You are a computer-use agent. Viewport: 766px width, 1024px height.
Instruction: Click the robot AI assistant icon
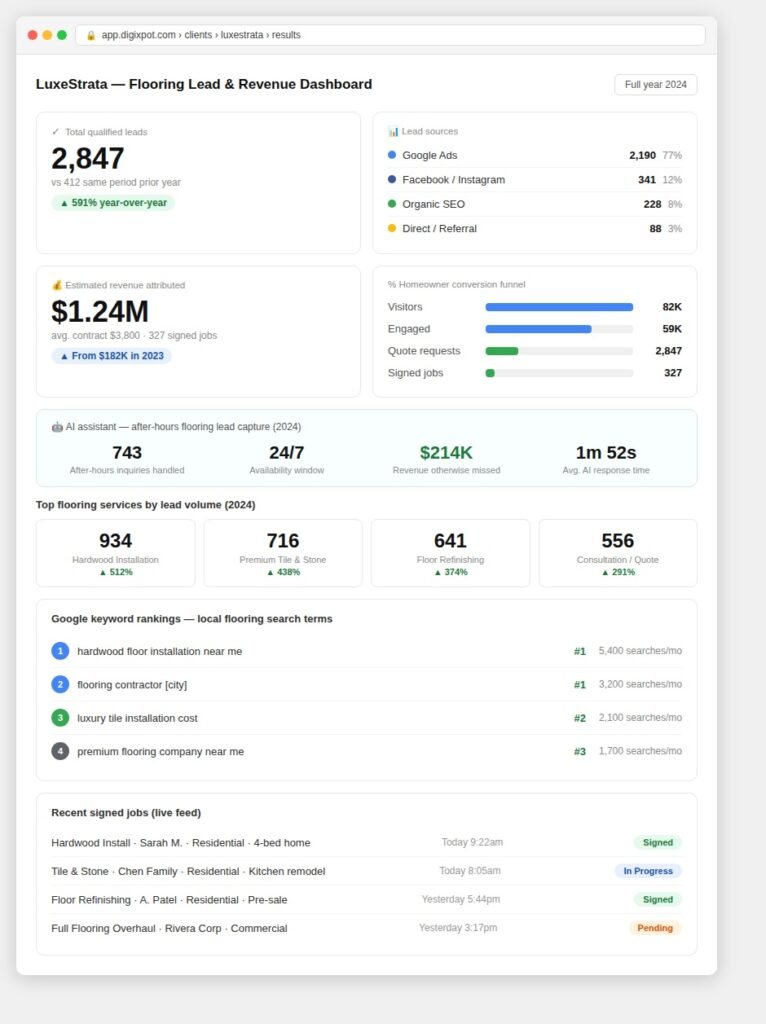pos(57,426)
